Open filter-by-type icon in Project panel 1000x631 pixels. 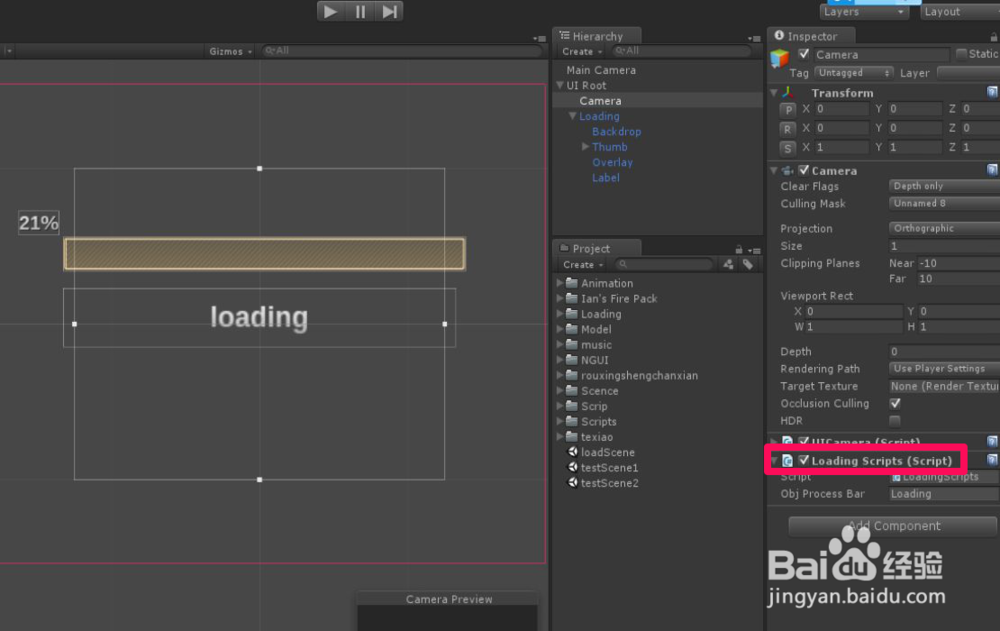coord(728,264)
